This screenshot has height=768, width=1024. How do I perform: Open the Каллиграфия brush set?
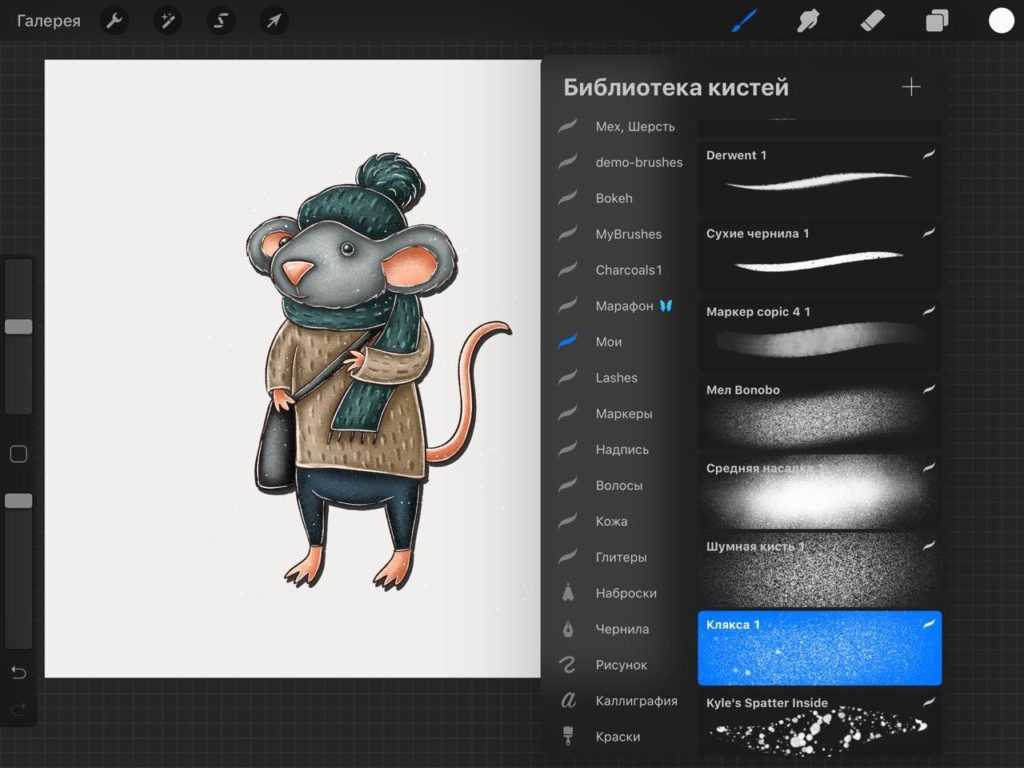point(636,701)
